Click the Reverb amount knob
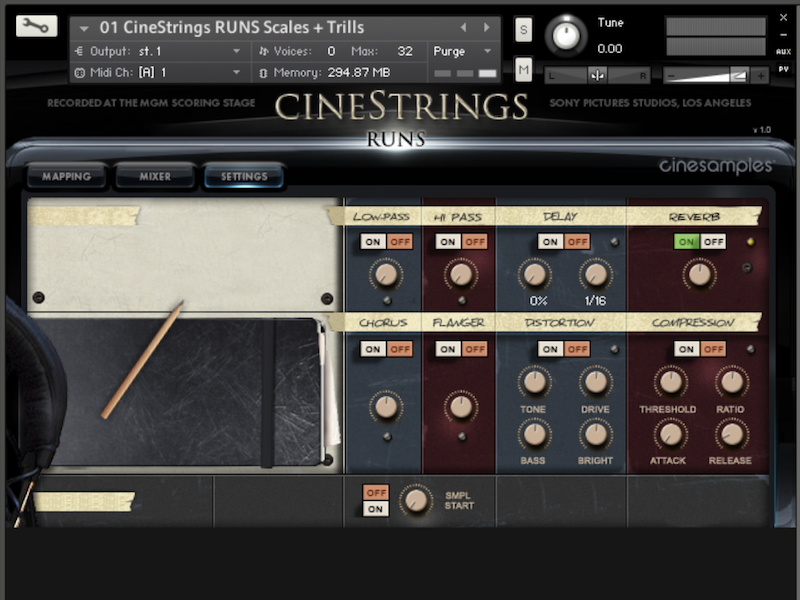Screen dimensions: 800x600 point(699,274)
